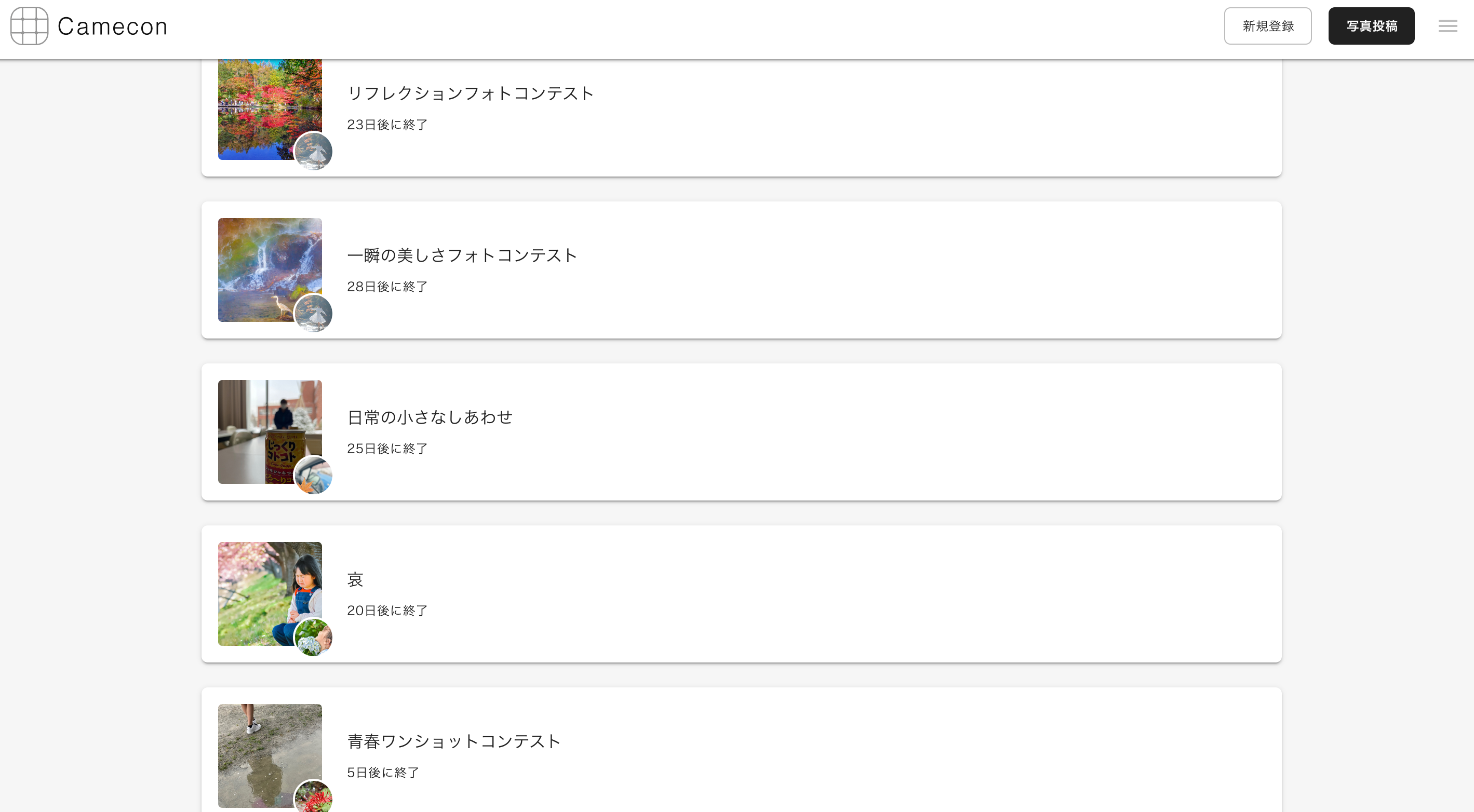
Task: Open the 哀 contest title
Action: click(355, 579)
